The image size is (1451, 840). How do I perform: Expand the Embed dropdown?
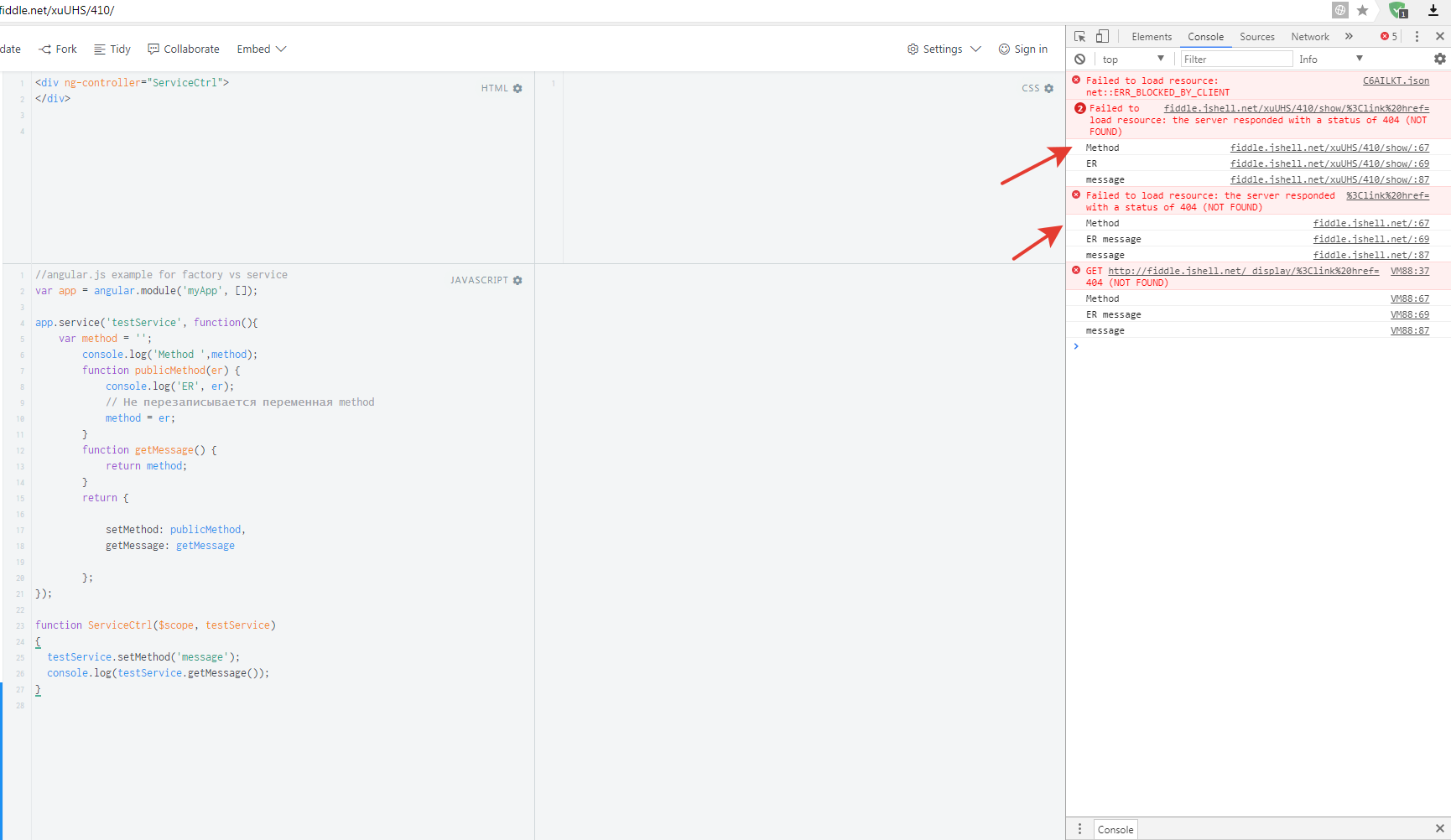point(262,49)
